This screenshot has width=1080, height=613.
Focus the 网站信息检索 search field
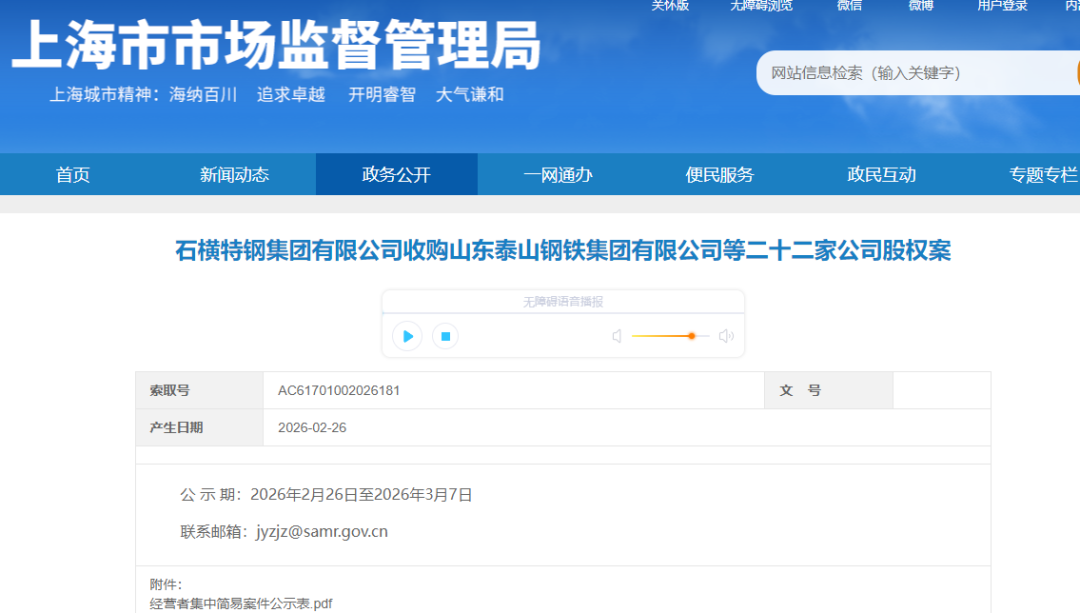coord(916,73)
